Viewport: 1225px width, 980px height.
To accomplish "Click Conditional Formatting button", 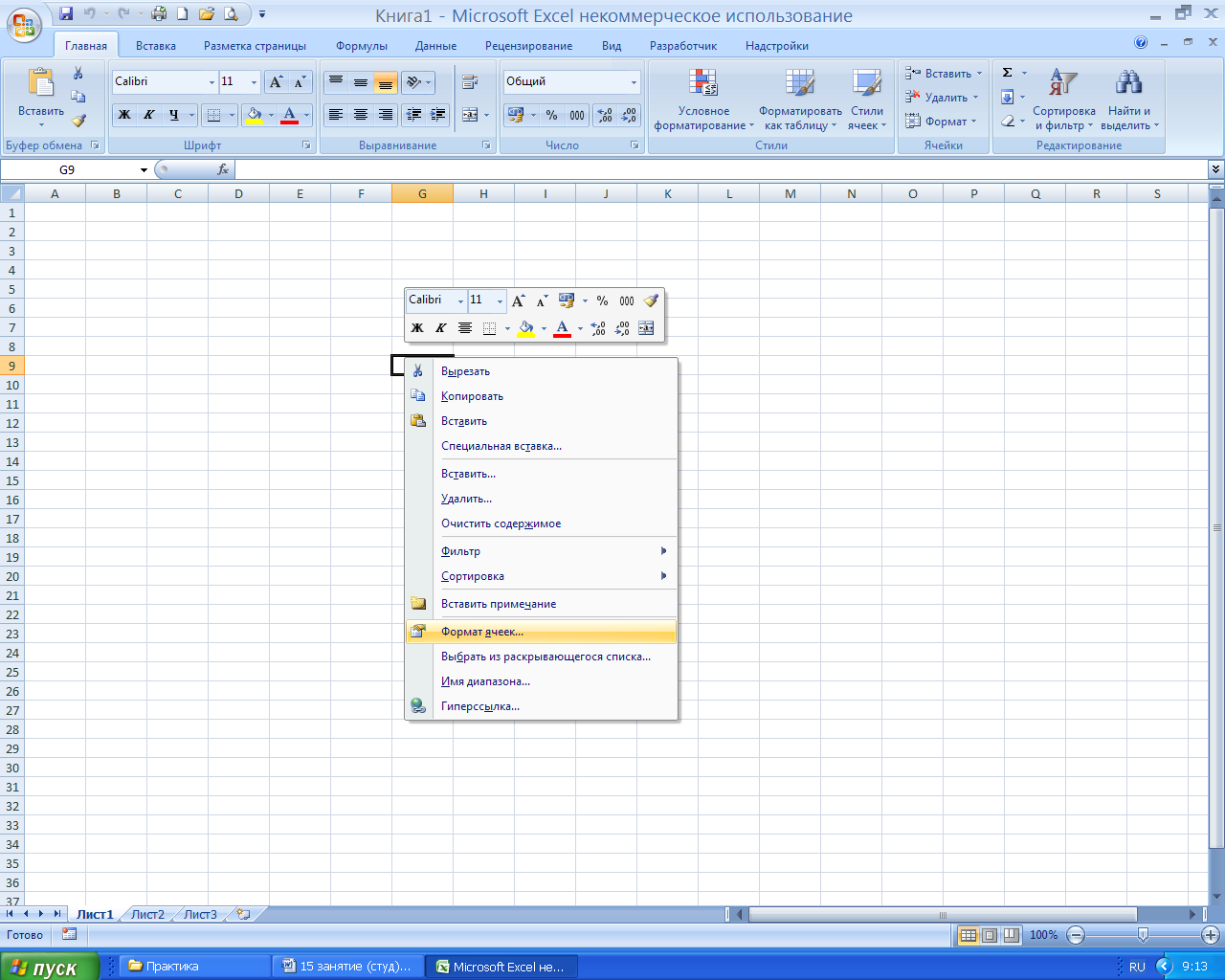I will tap(703, 100).
